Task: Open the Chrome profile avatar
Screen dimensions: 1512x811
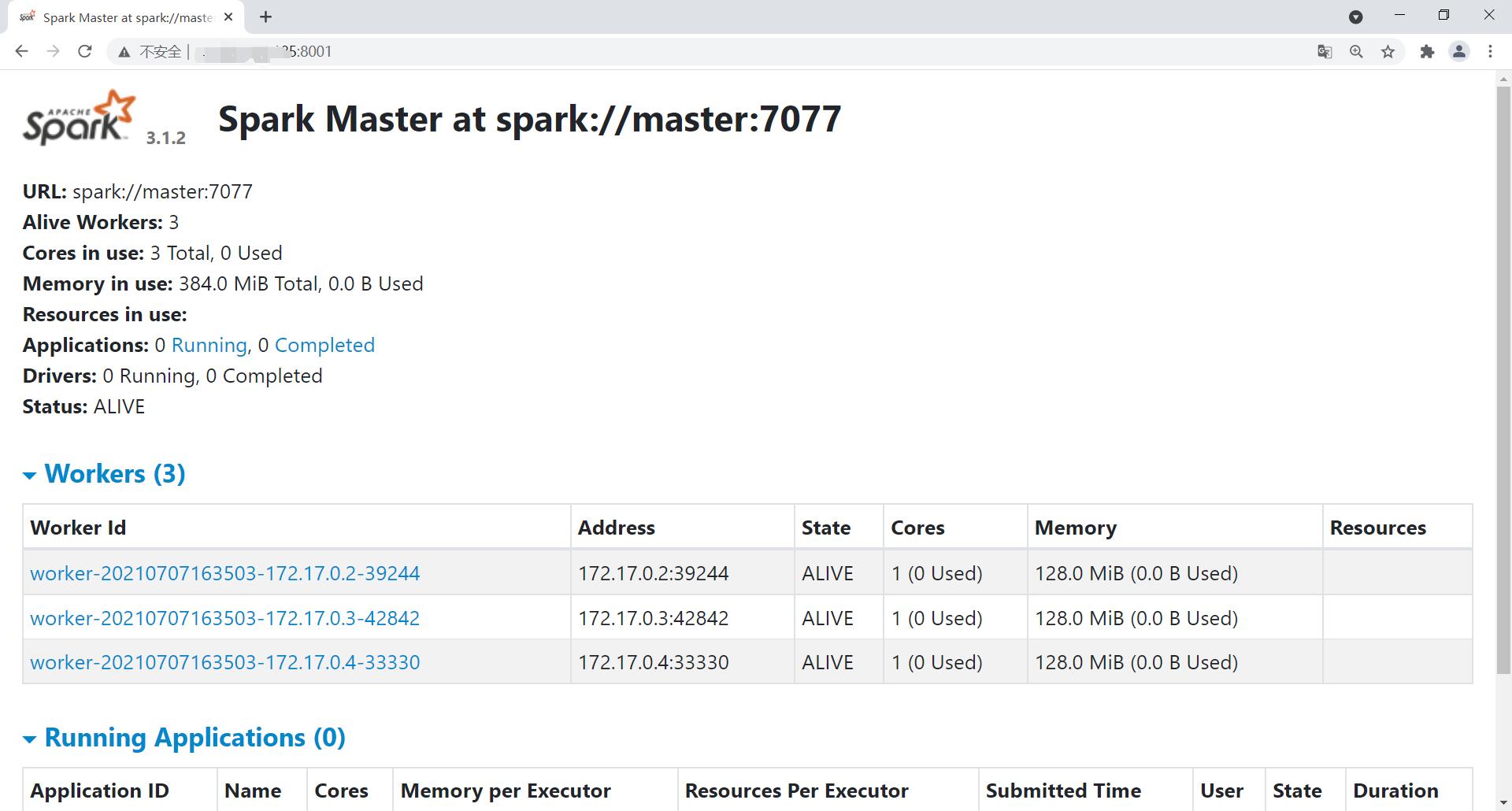Action: pos(1458,52)
